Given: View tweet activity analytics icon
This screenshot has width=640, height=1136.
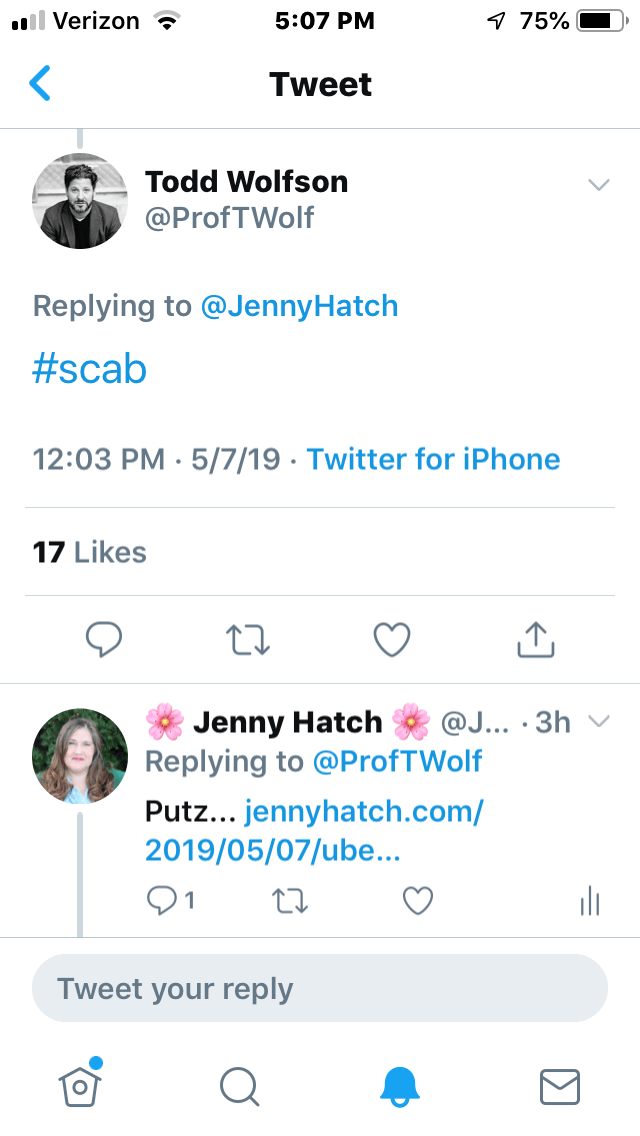Looking at the screenshot, I should [589, 901].
